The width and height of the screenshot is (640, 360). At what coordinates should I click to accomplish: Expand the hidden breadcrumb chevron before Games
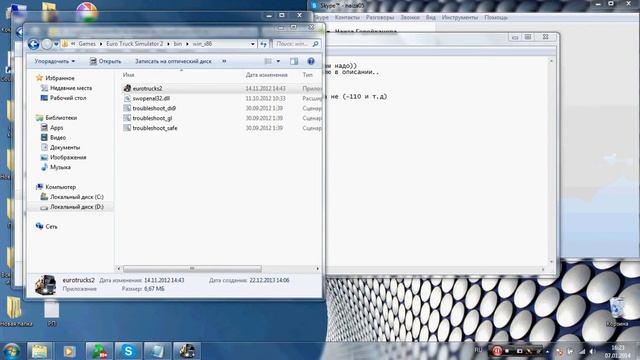coord(73,44)
